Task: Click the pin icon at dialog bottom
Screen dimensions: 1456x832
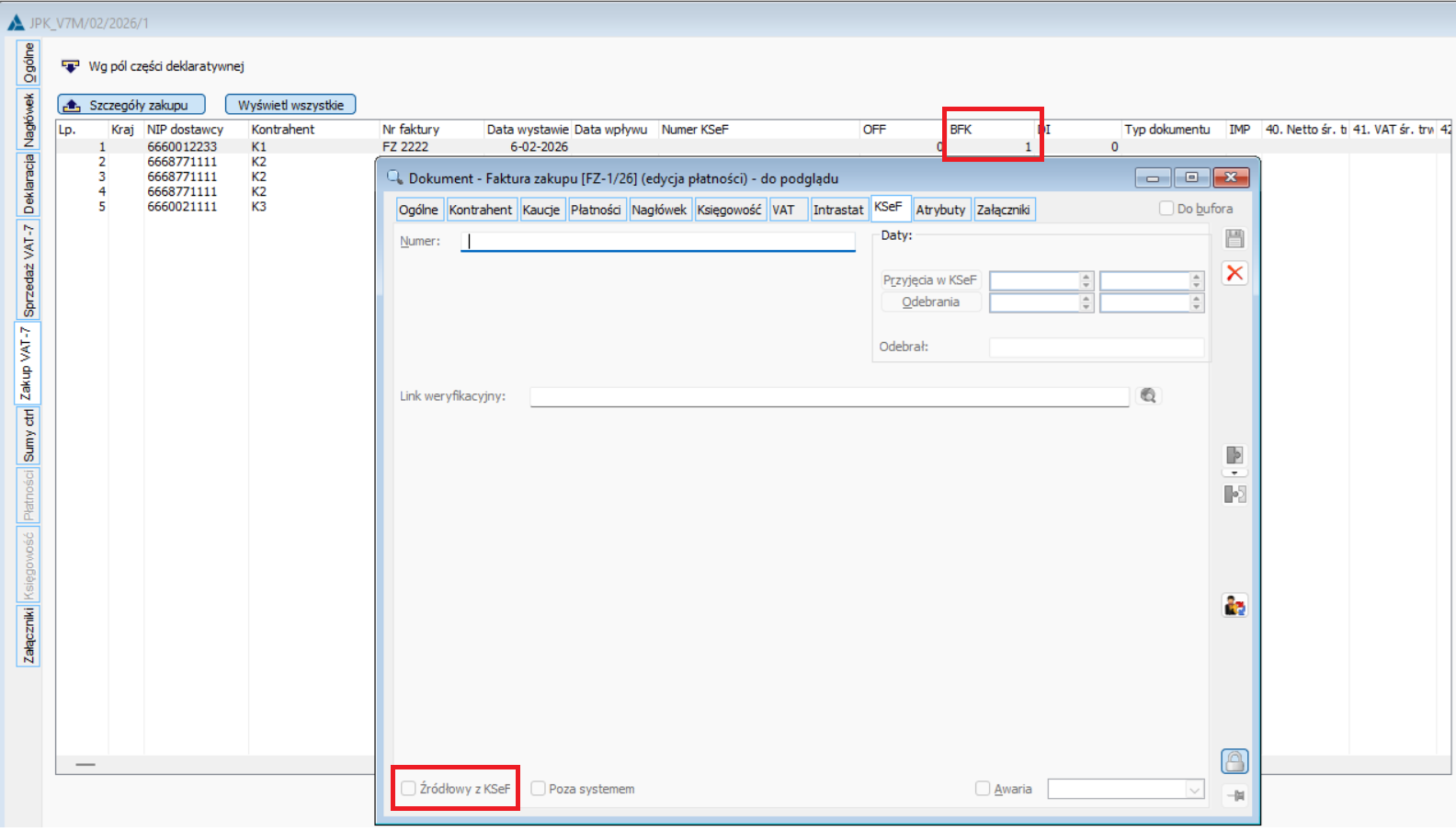Action: 1234,795
